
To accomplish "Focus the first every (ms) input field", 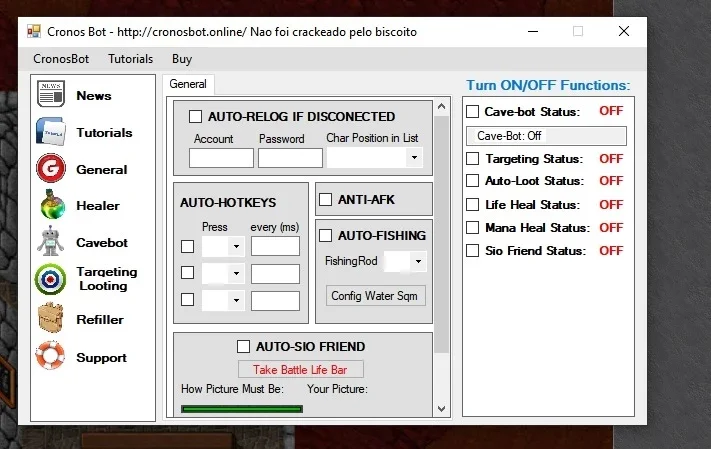I will click(x=275, y=246).
